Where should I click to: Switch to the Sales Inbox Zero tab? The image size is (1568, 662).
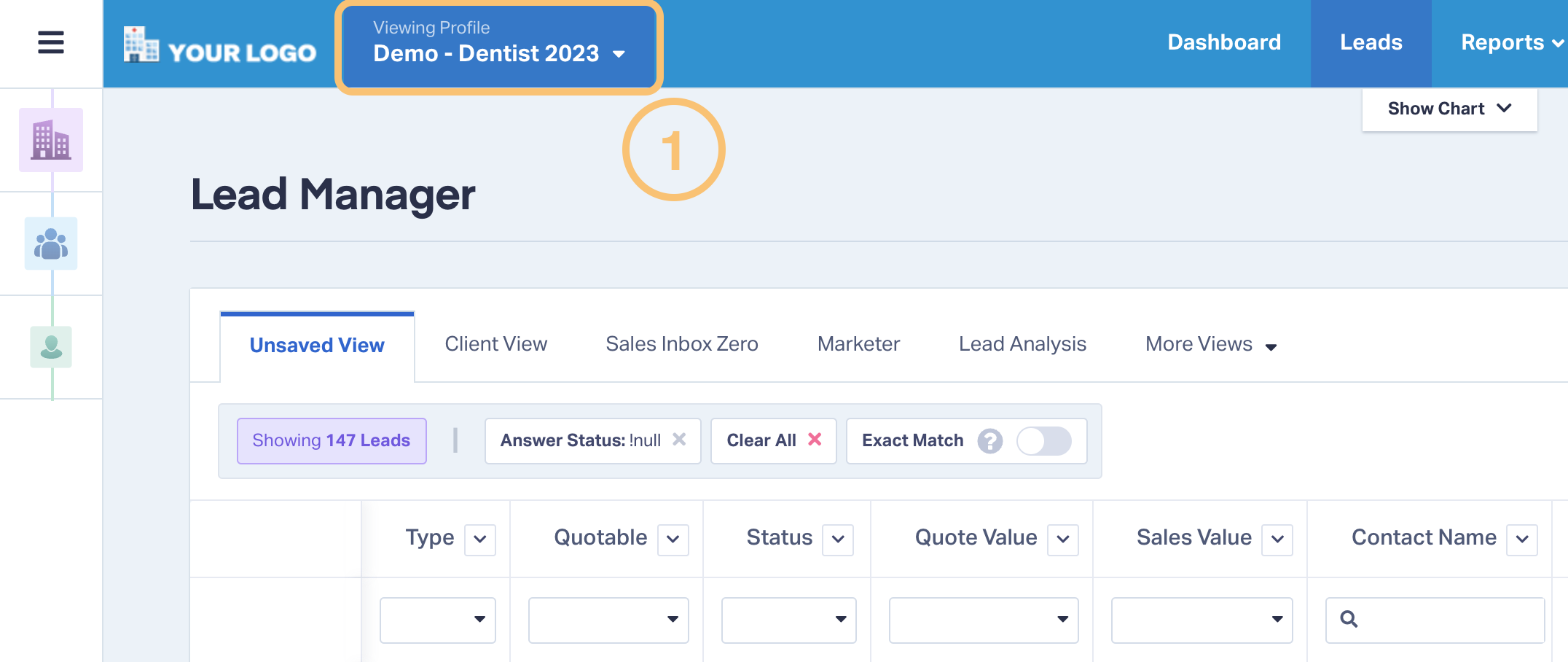coord(682,344)
